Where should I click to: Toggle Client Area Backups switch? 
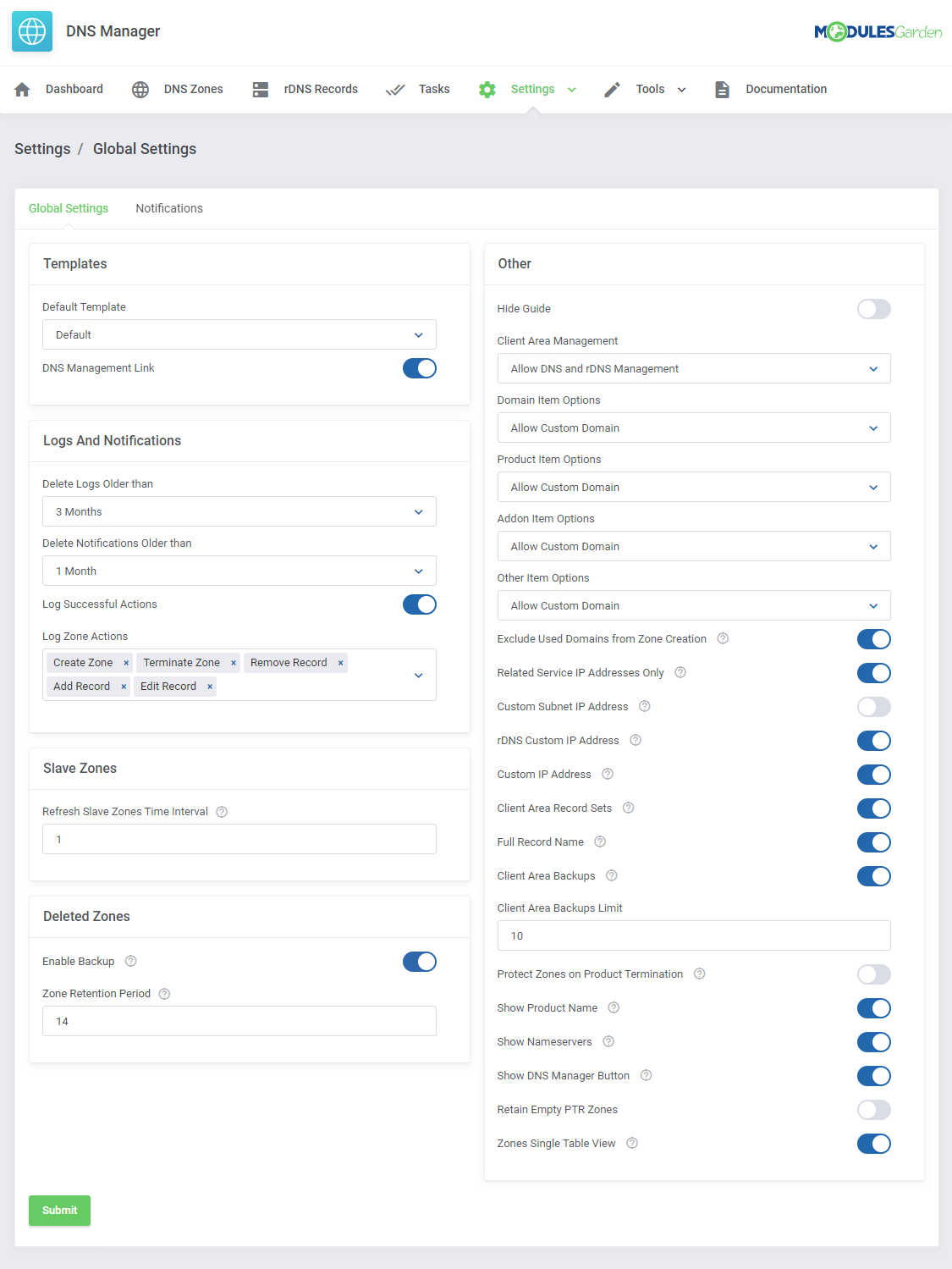(x=874, y=876)
